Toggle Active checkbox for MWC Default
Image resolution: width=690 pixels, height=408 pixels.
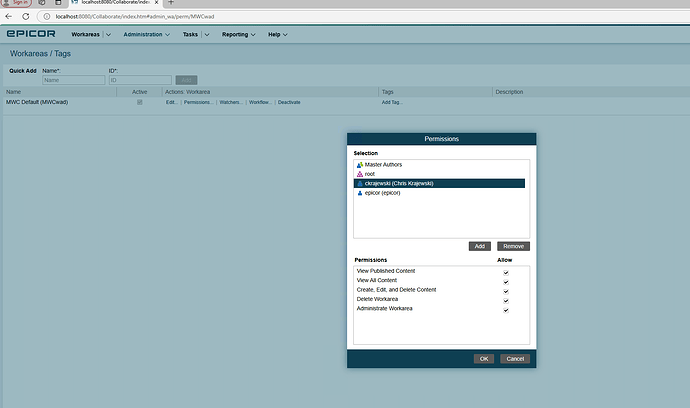139,102
